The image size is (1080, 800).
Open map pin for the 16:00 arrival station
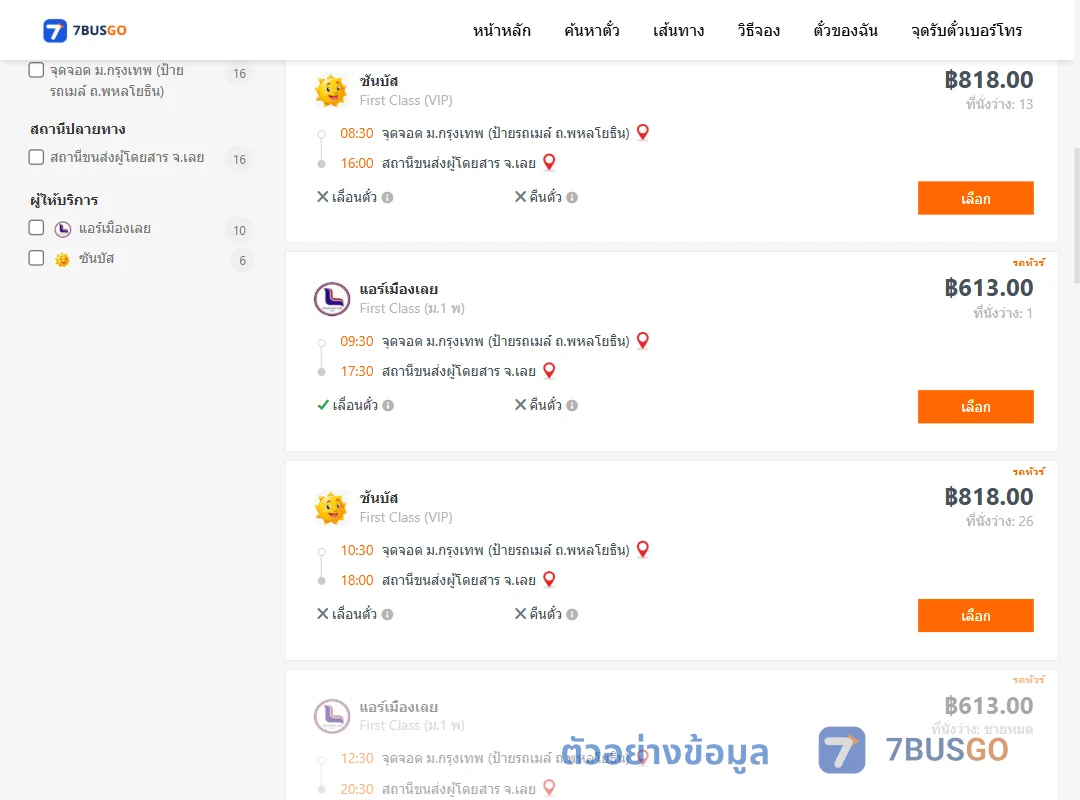(x=549, y=162)
